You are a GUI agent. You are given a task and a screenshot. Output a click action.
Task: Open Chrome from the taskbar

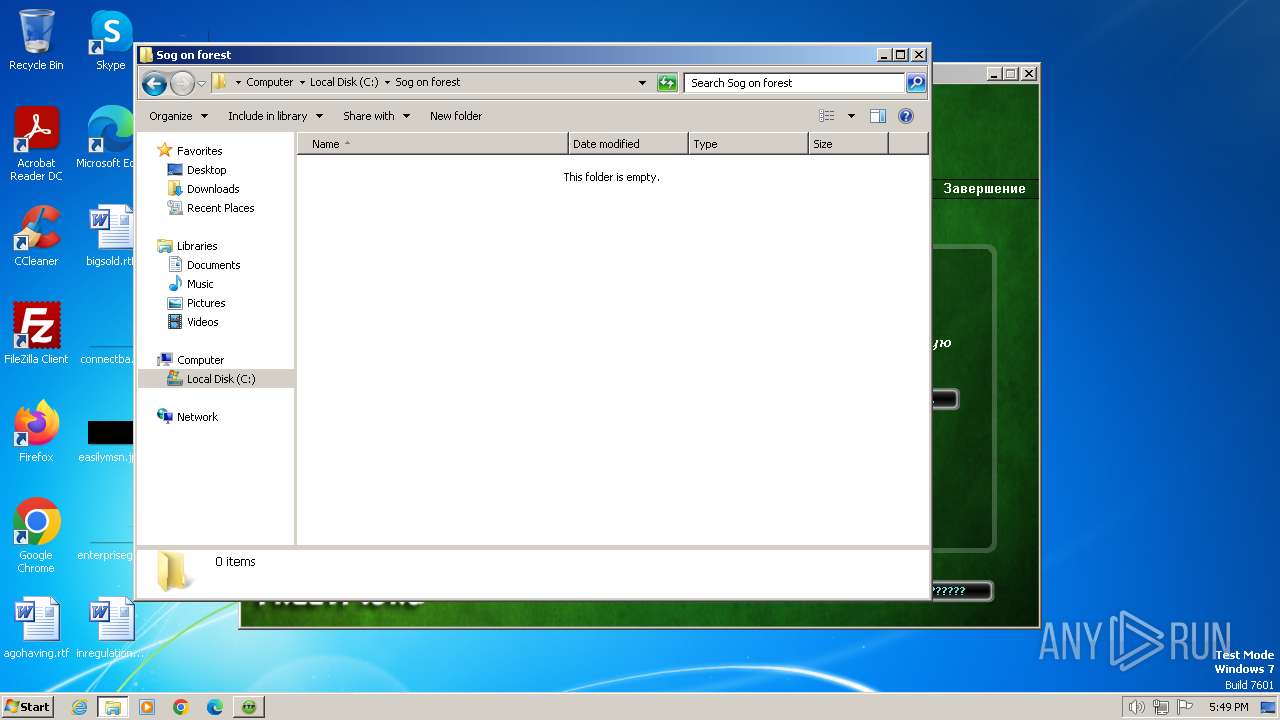(x=181, y=707)
